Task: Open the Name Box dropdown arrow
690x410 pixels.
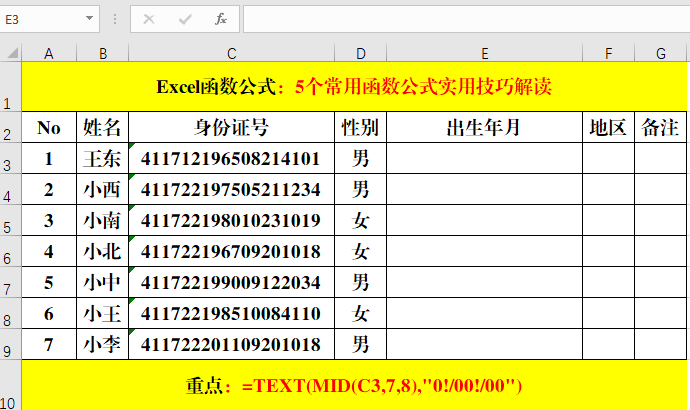Action: tap(89, 18)
